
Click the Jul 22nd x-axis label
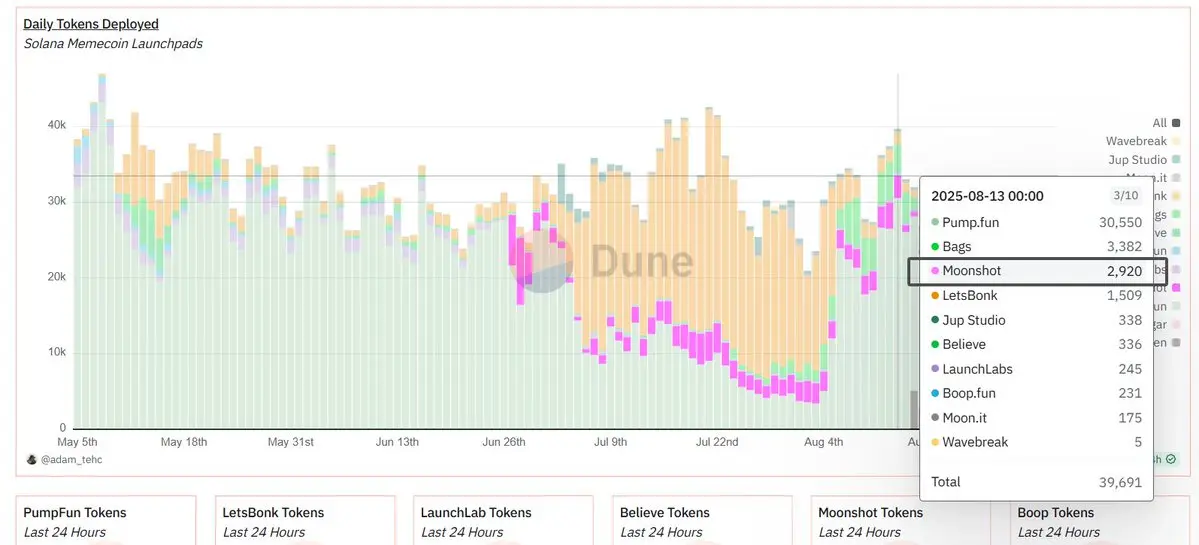[x=715, y=442]
